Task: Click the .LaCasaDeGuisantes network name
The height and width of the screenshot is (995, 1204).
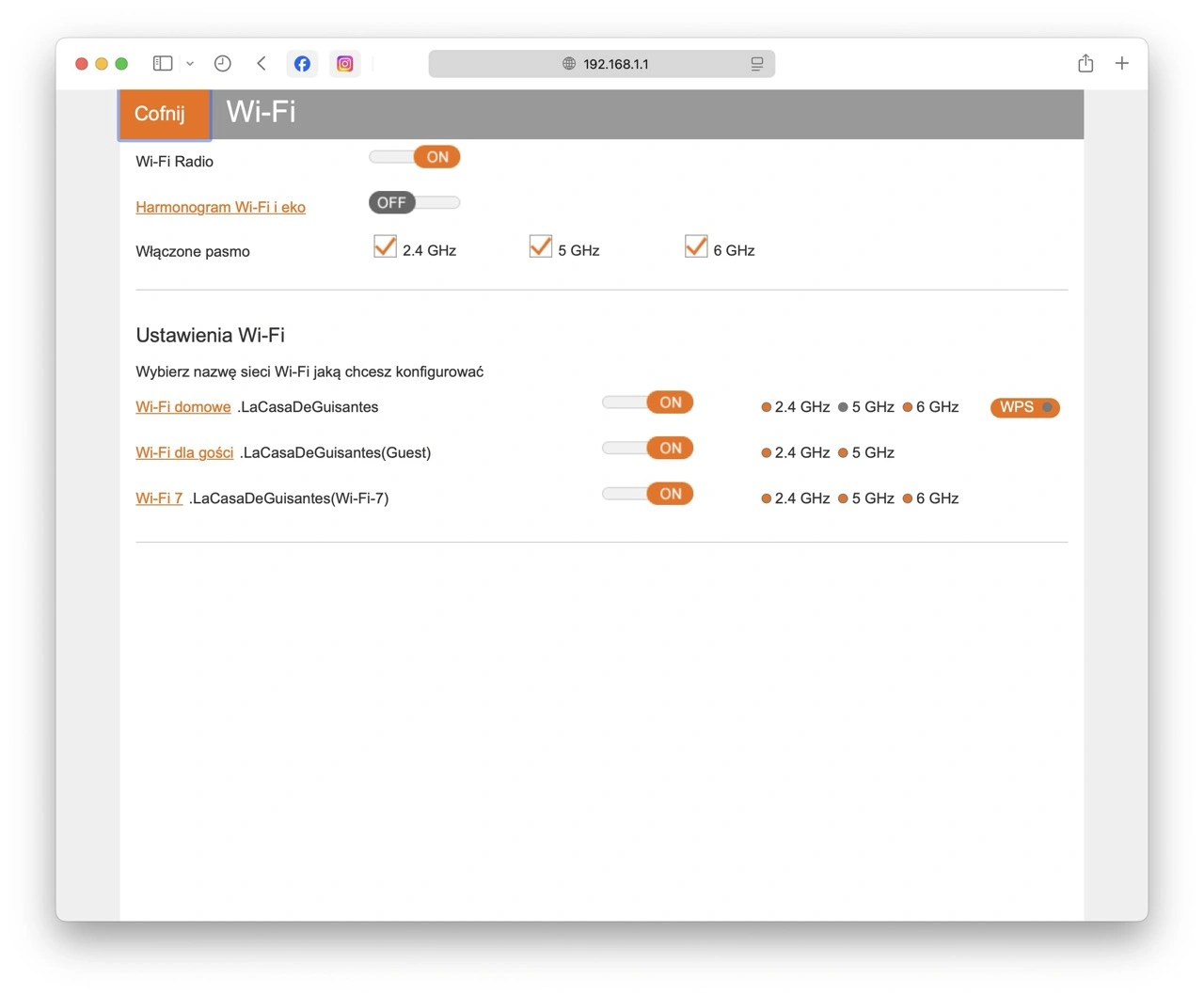Action: (x=308, y=407)
